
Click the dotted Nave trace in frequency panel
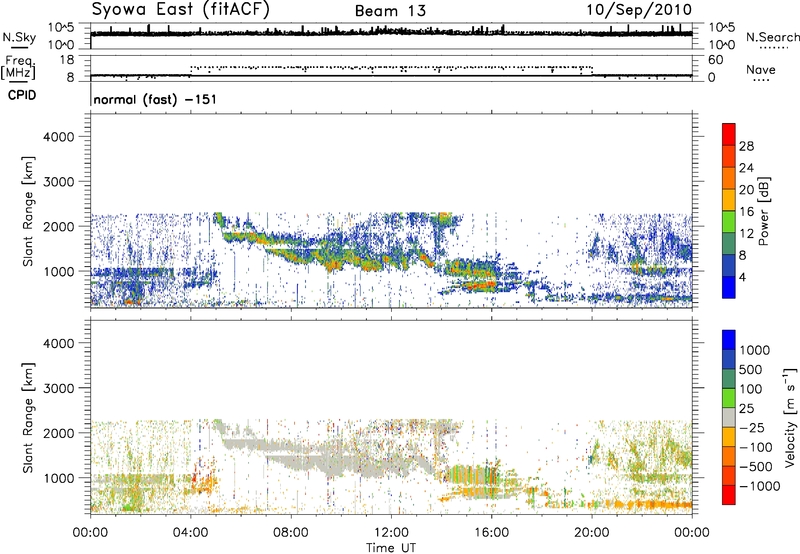click(391, 67)
